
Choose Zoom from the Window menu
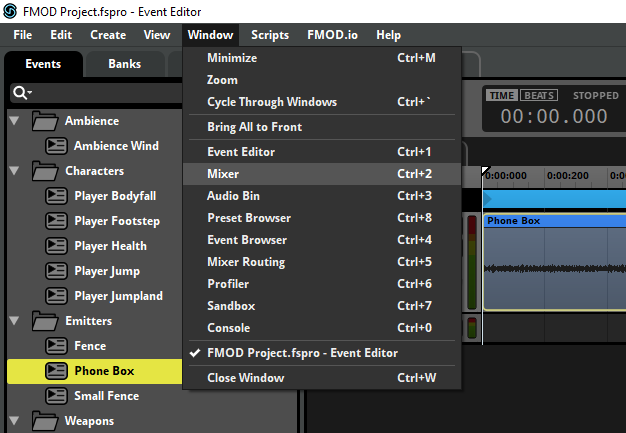(x=322, y=80)
